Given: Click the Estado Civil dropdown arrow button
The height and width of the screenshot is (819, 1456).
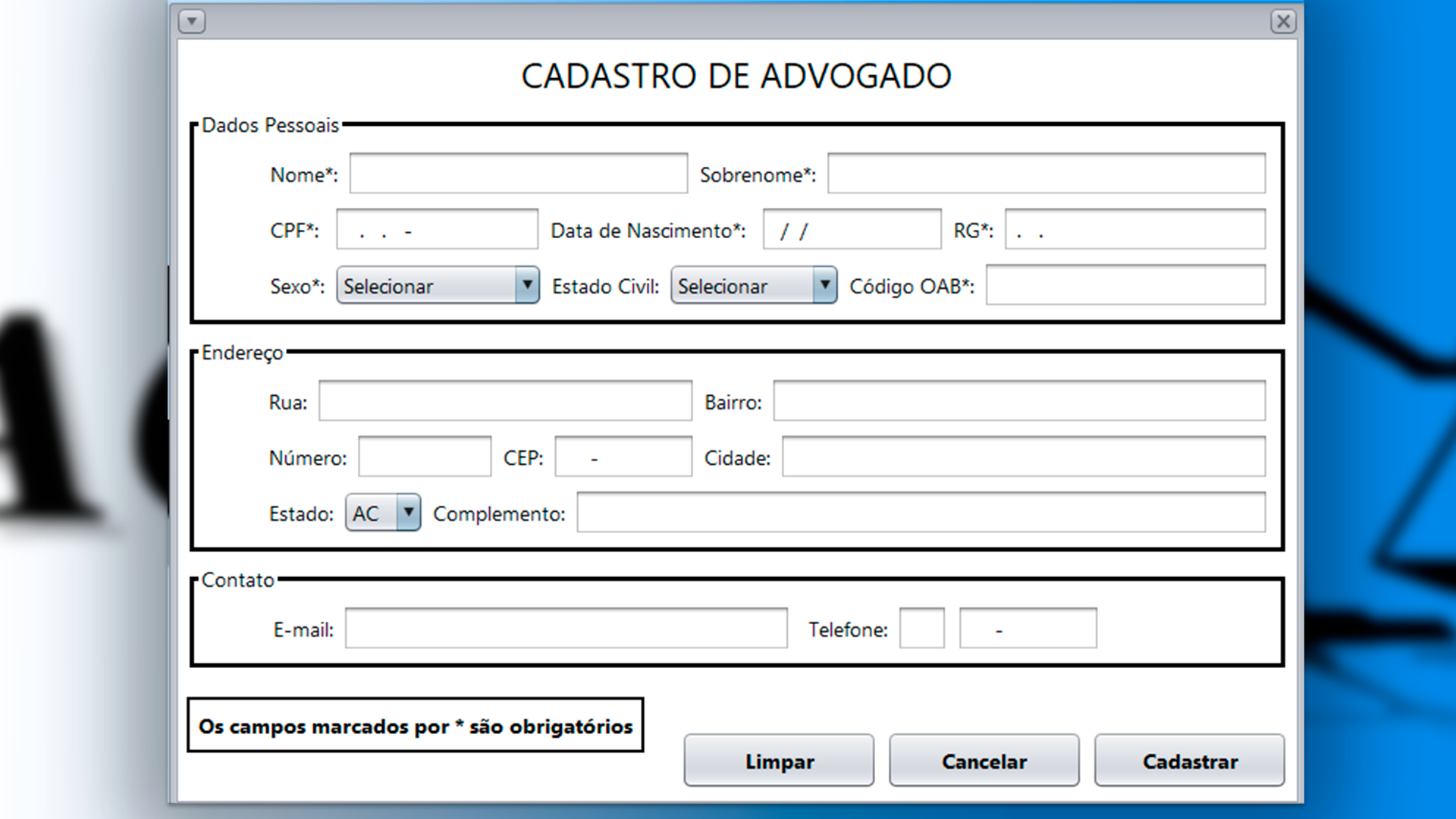Looking at the screenshot, I should point(825,285).
